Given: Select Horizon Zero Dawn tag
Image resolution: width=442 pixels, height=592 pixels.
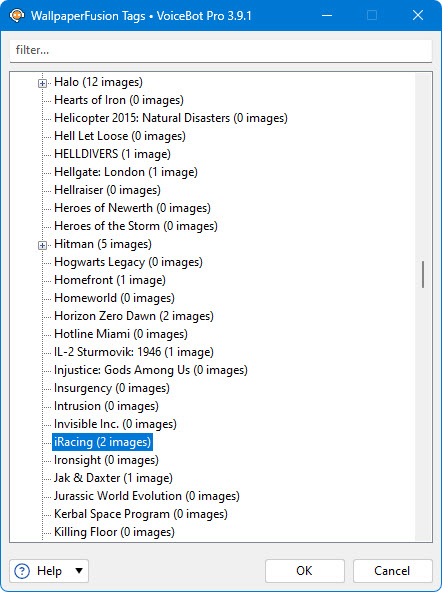Looking at the screenshot, I should pos(134,316).
